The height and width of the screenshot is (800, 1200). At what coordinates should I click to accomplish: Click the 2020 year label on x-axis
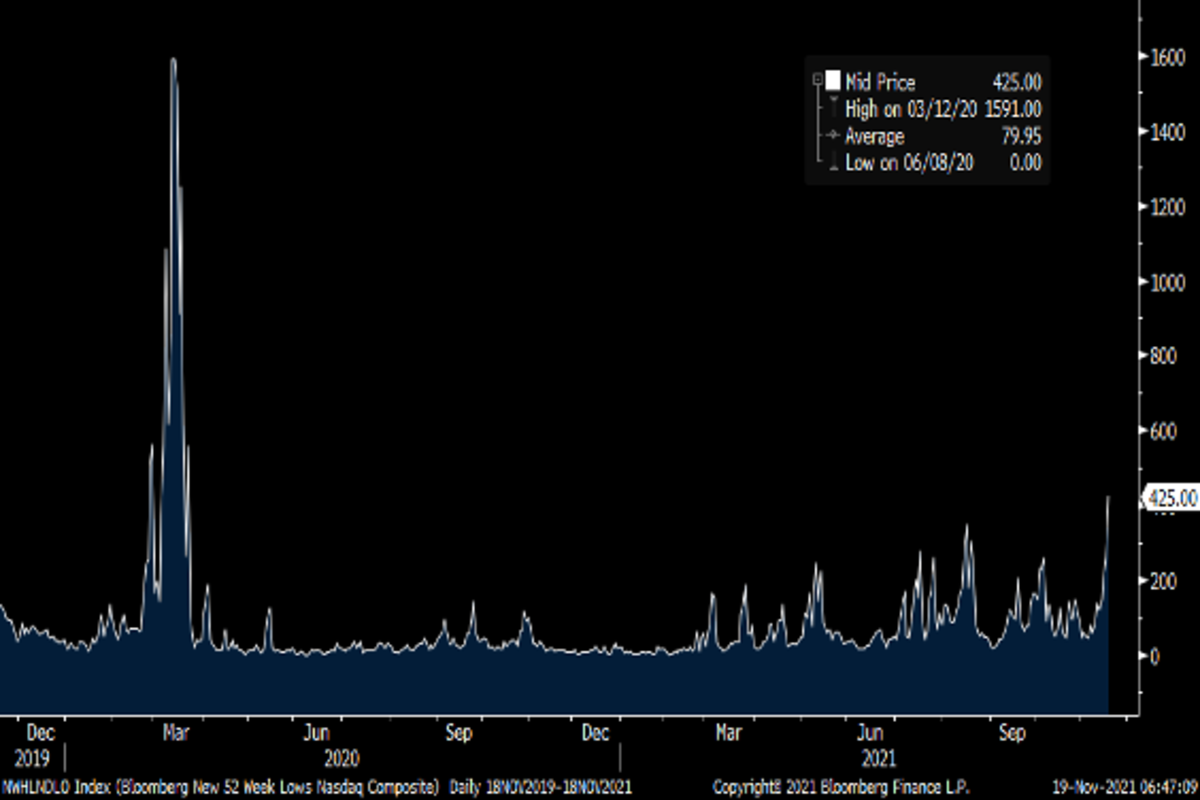(341, 759)
